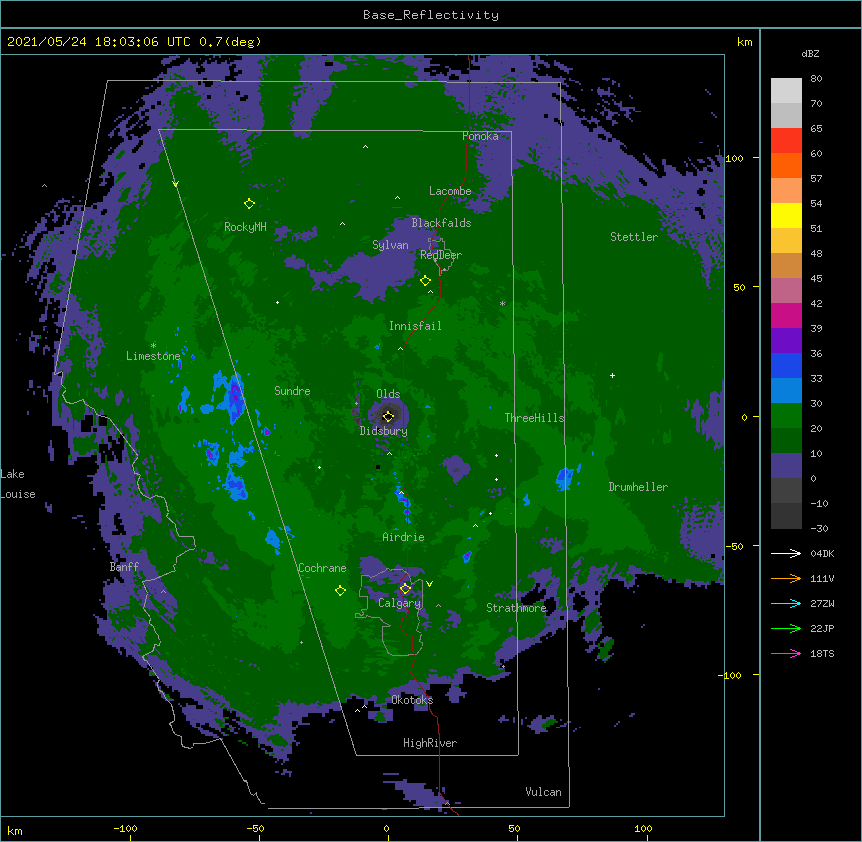Click the Stettler label
Image resolution: width=862 pixels, height=842 pixels.
click(x=634, y=237)
